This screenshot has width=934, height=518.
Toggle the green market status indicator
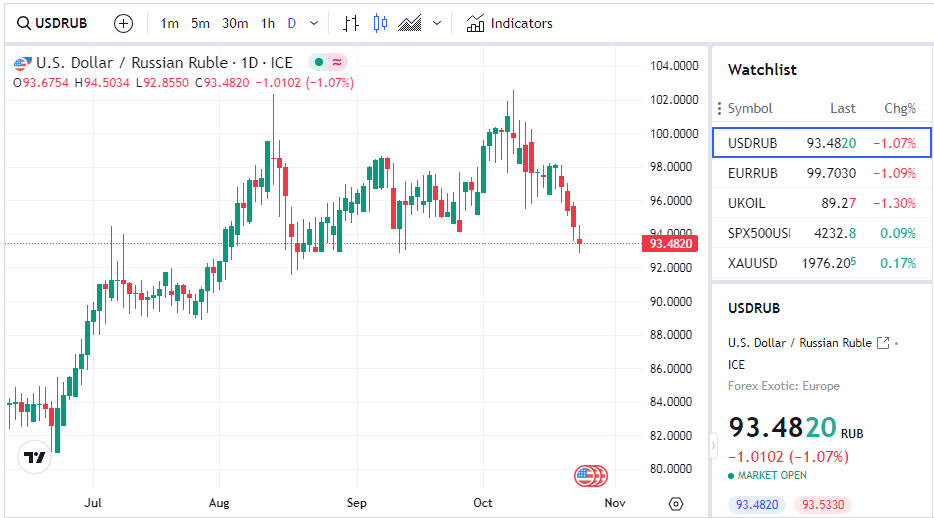pos(318,62)
